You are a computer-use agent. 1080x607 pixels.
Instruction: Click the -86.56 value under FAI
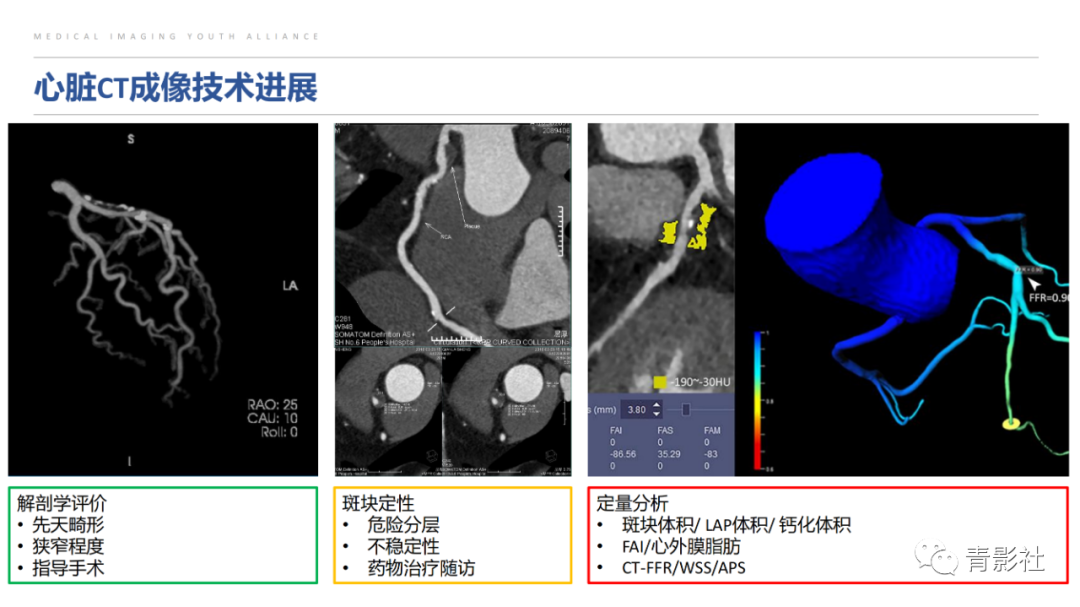(623, 454)
